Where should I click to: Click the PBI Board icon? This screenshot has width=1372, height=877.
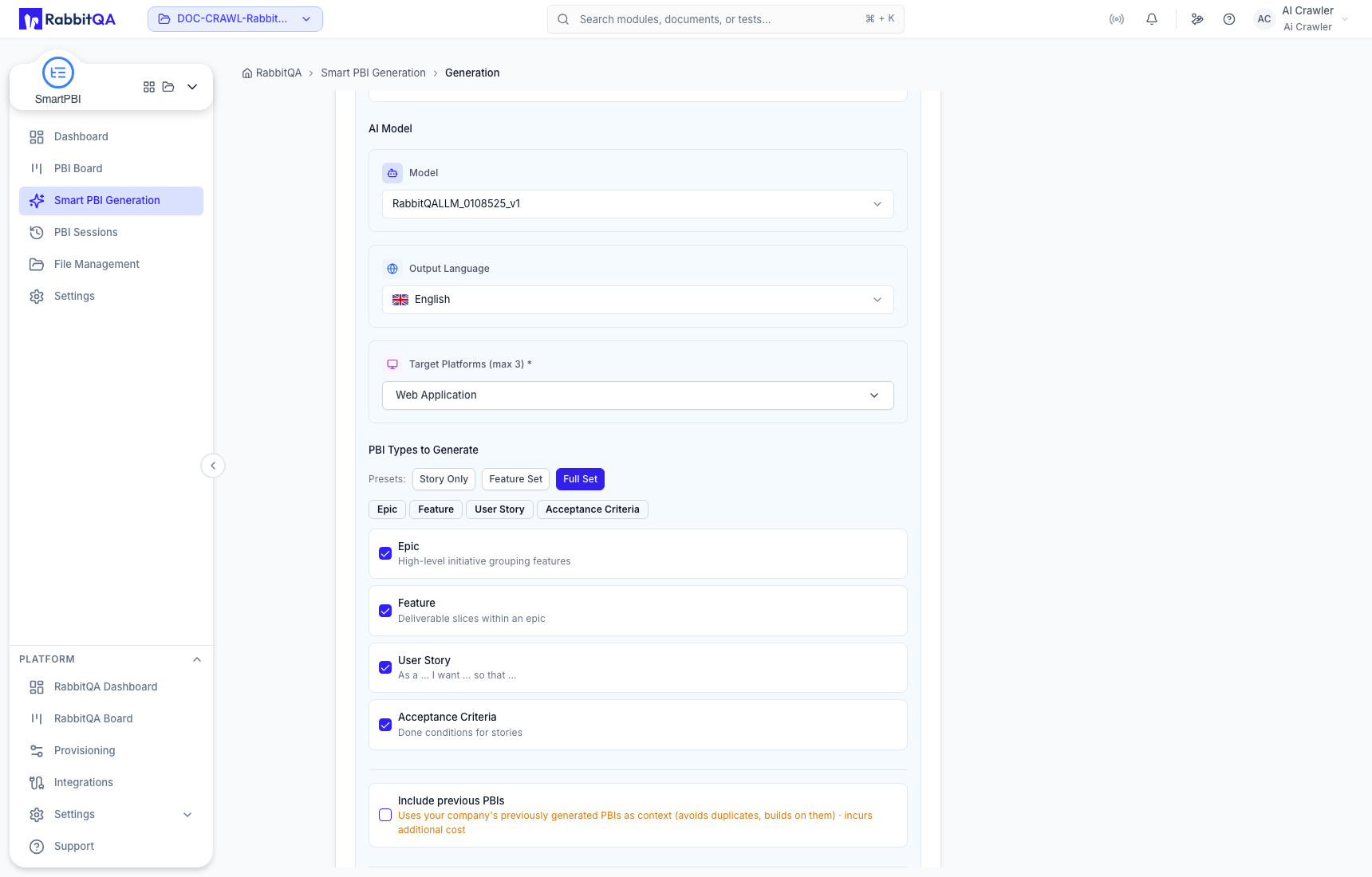tap(37, 168)
